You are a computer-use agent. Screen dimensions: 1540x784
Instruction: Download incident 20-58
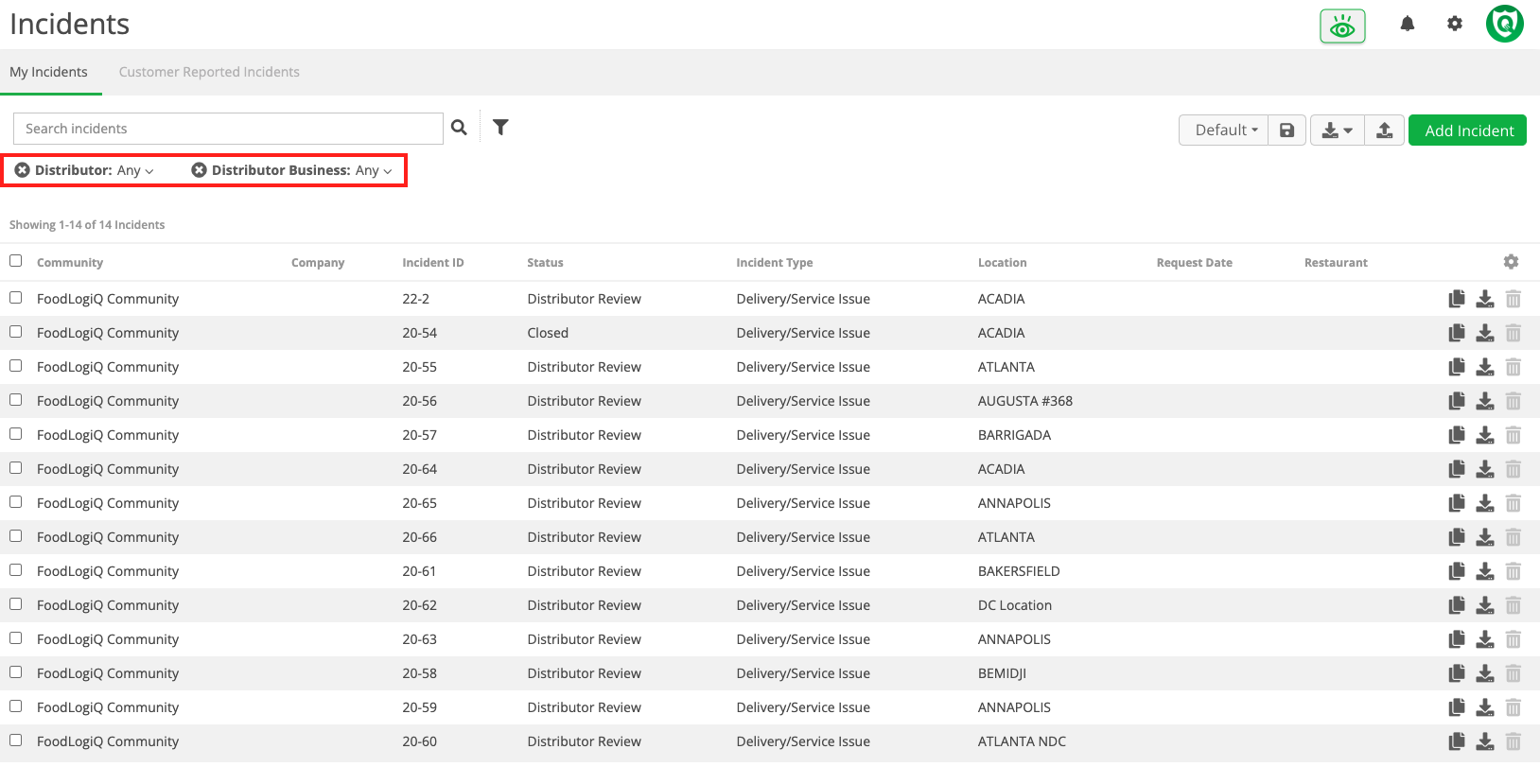[x=1485, y=673]
